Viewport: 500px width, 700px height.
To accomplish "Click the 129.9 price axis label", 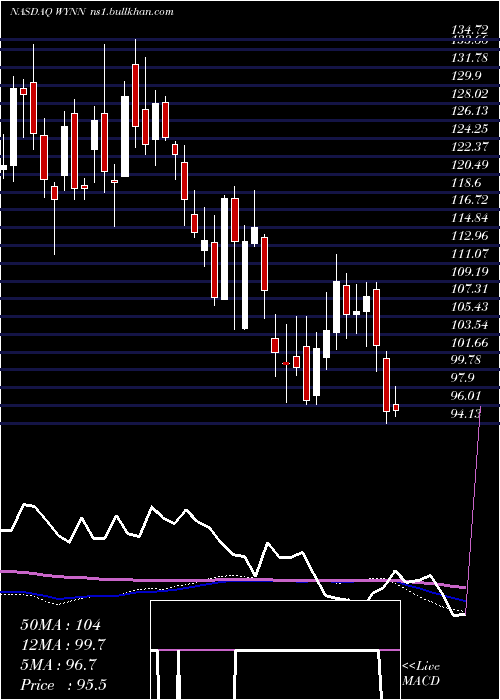I will click(x=467, y=76).
